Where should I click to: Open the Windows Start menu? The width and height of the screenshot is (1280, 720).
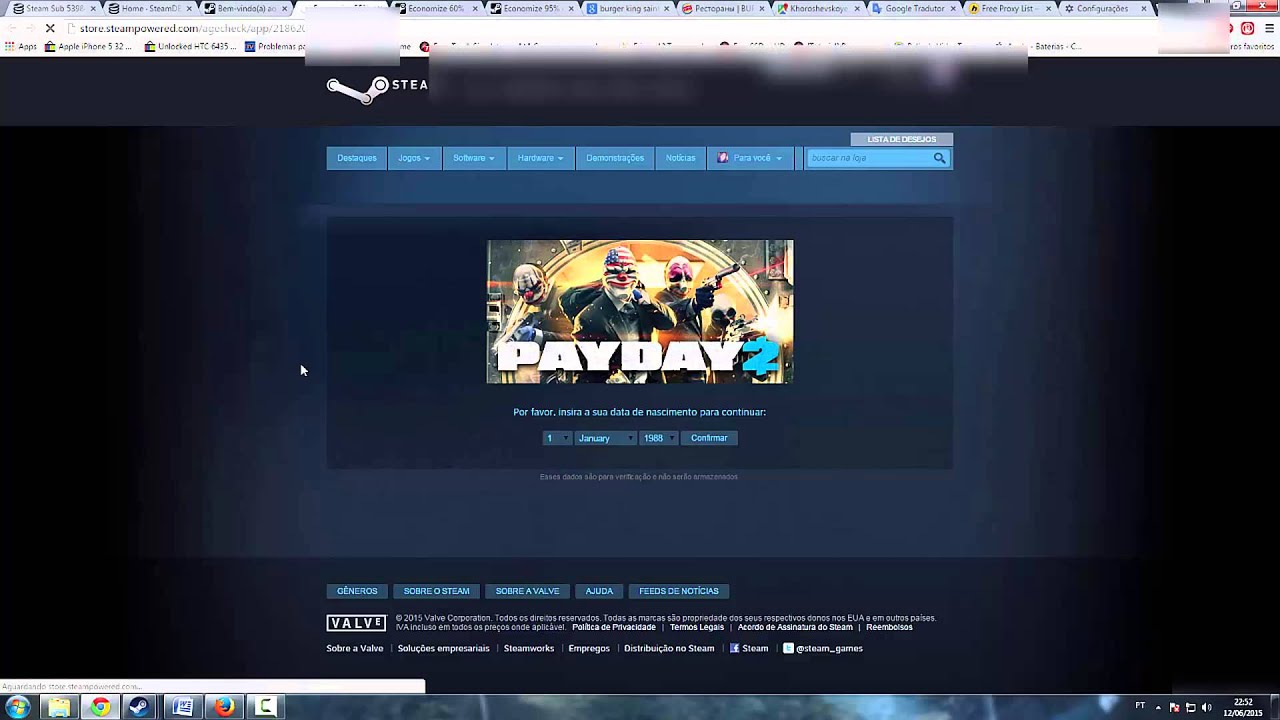18,707
